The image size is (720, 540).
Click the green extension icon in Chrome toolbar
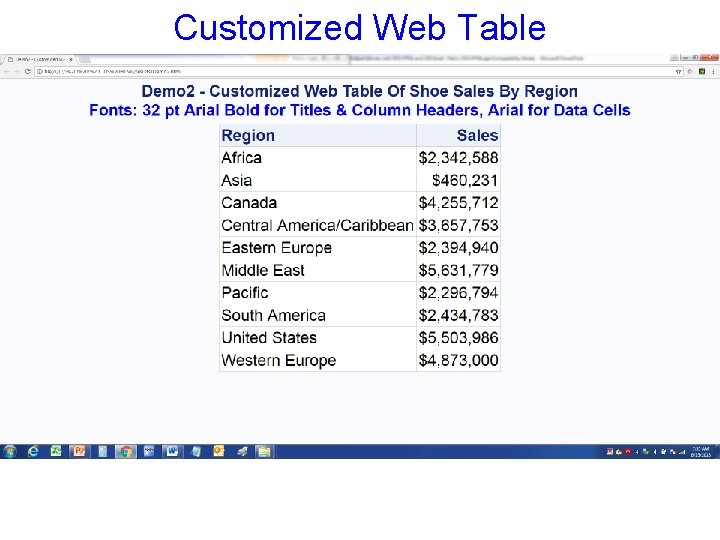pyautogui.click(x=702, y=72)
